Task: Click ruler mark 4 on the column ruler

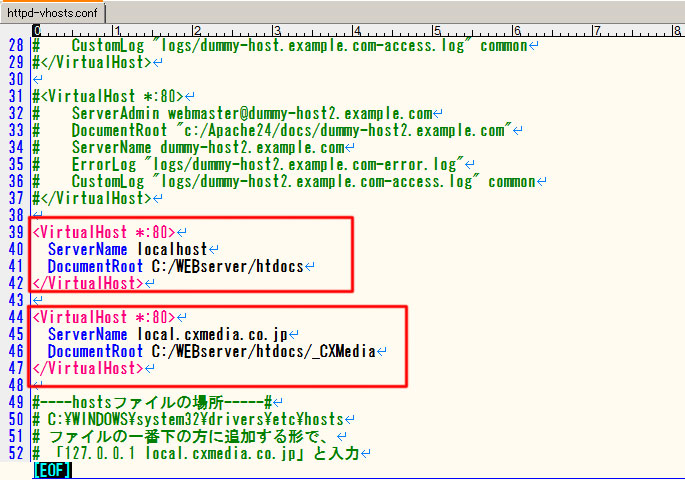Action: [357, 31]
